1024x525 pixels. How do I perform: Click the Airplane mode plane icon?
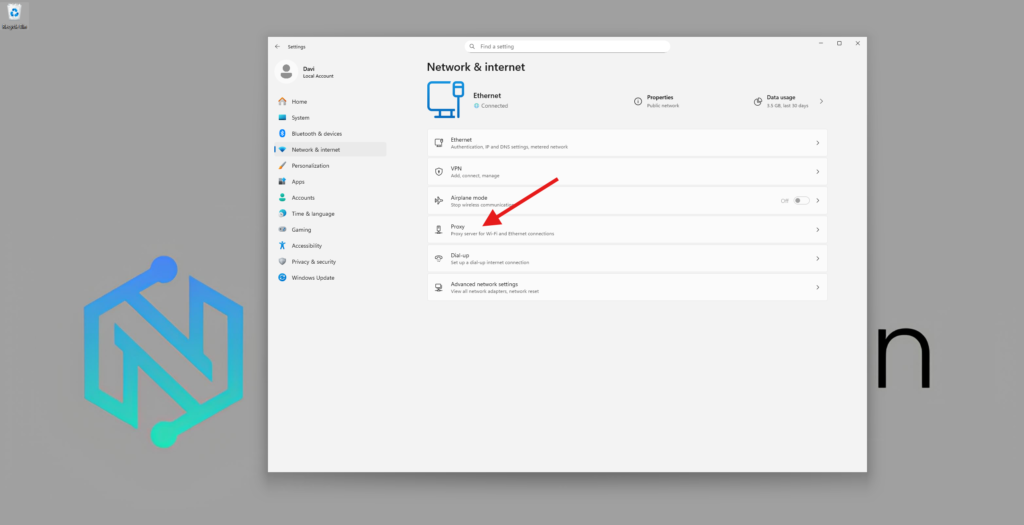(439, 200)
